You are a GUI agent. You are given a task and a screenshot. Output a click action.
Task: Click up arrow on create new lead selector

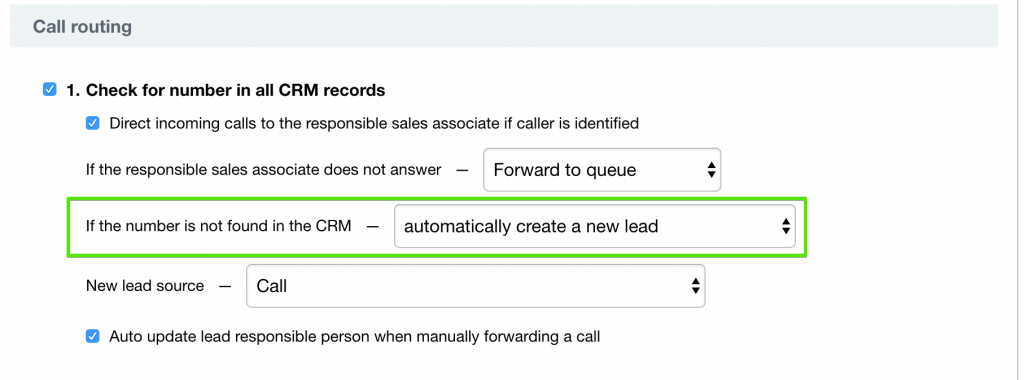point(786,223)
